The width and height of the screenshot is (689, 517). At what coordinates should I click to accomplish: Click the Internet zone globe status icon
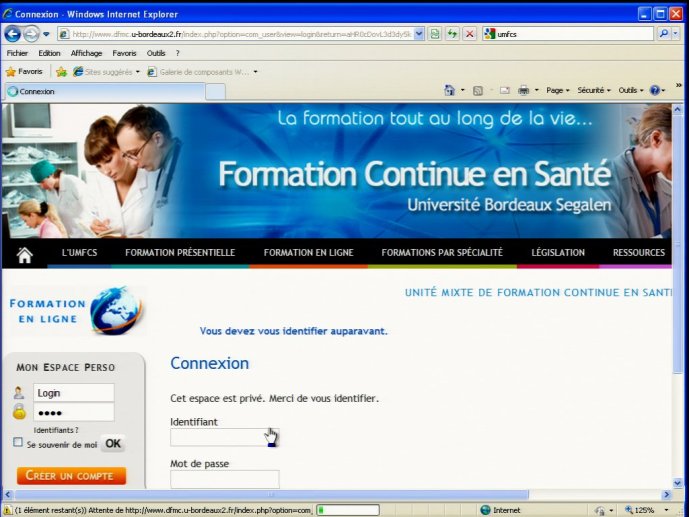(485, 510)
